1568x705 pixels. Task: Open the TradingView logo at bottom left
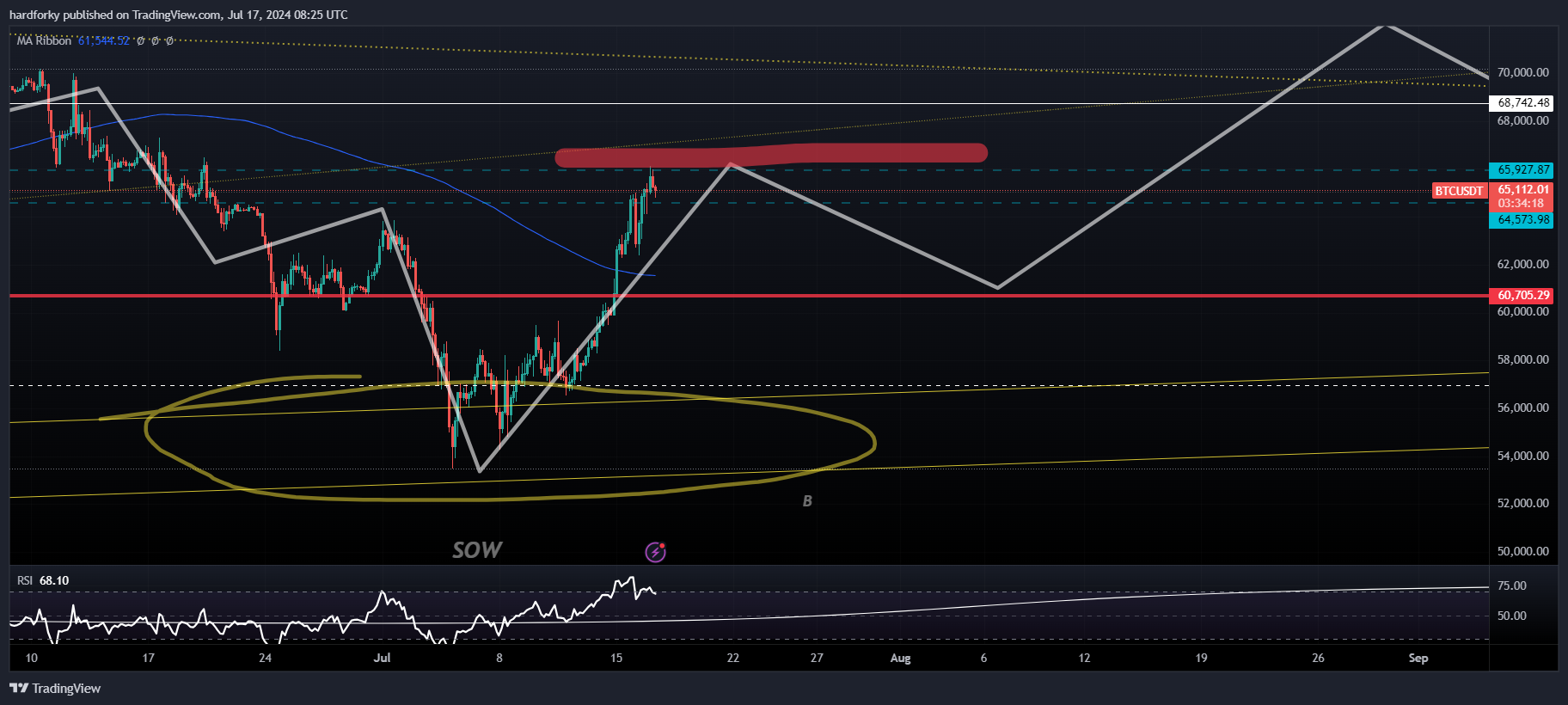tap(55, 688)
